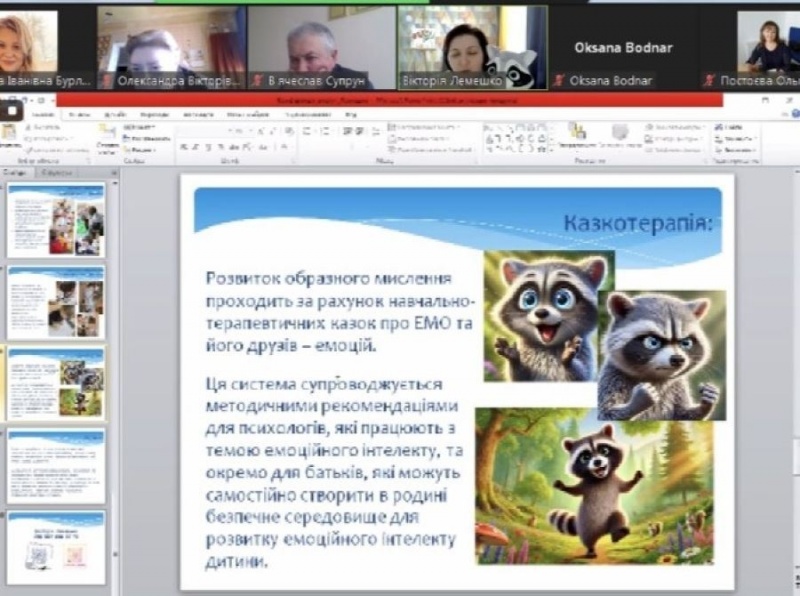Toggle italic text formatting
Screen dimensions: 800x596
[x=195, y=146]
